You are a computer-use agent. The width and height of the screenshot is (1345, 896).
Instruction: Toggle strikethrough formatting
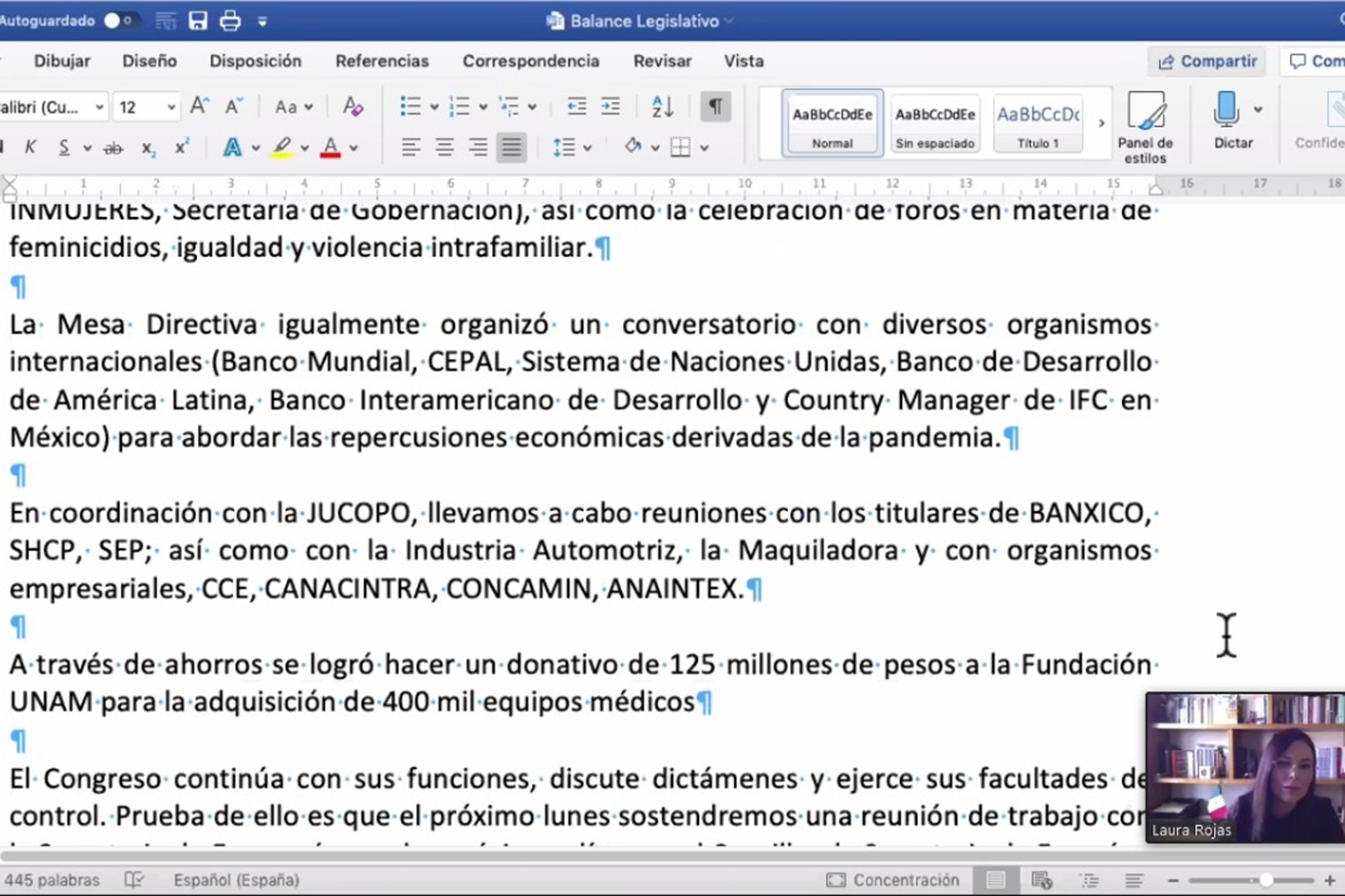pos(113,149)
